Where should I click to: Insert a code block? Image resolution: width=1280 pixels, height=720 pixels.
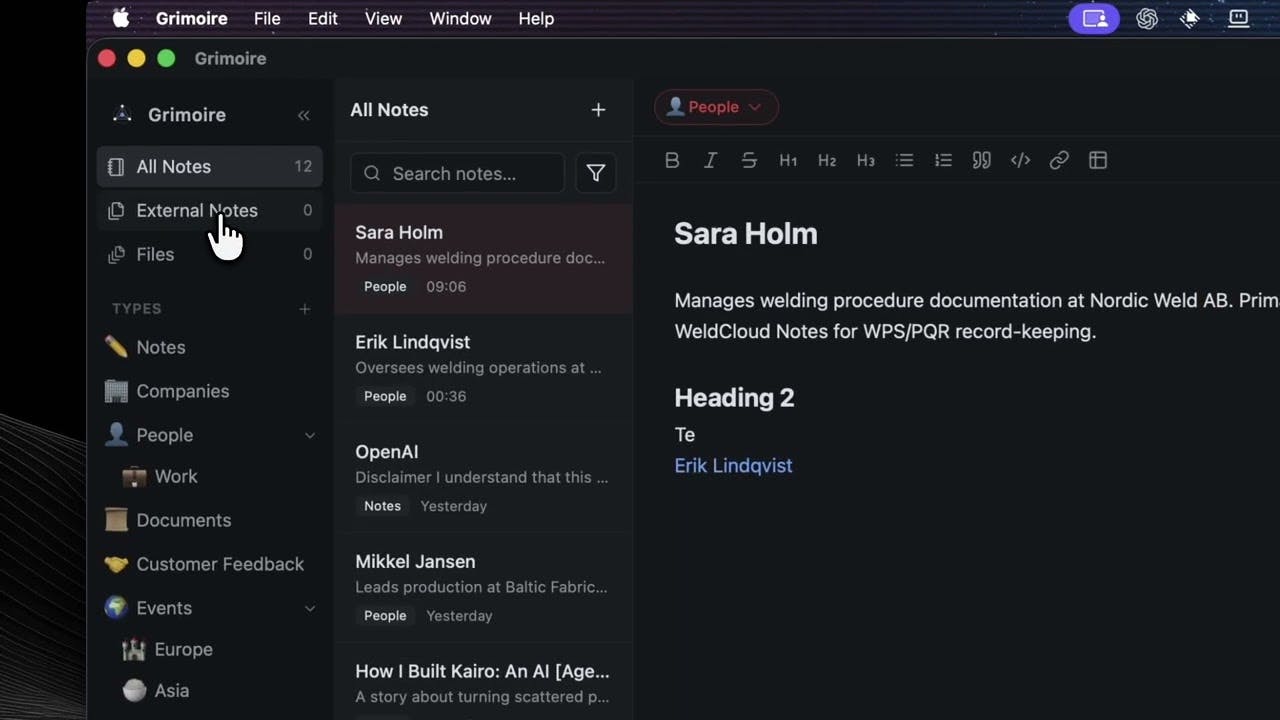pos(1020,160)
